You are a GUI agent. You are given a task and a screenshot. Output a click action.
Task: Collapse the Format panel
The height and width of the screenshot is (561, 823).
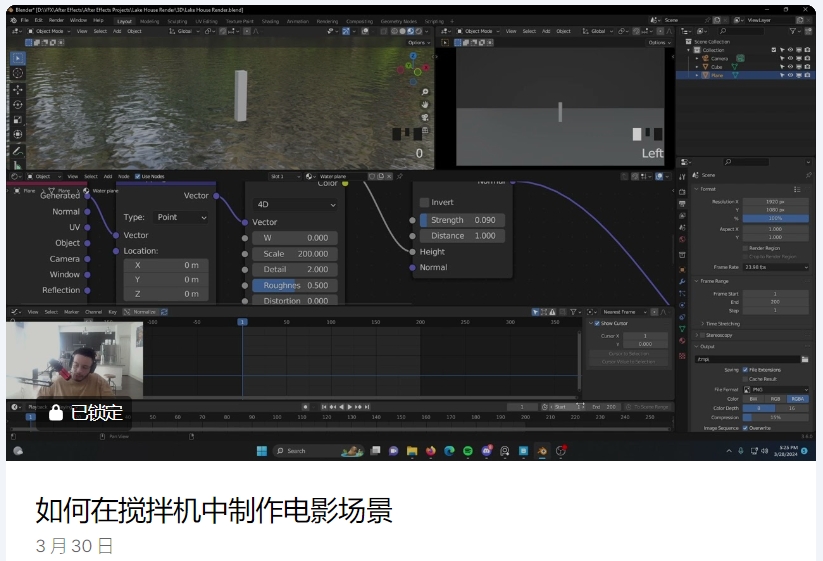tap(697, 189)
